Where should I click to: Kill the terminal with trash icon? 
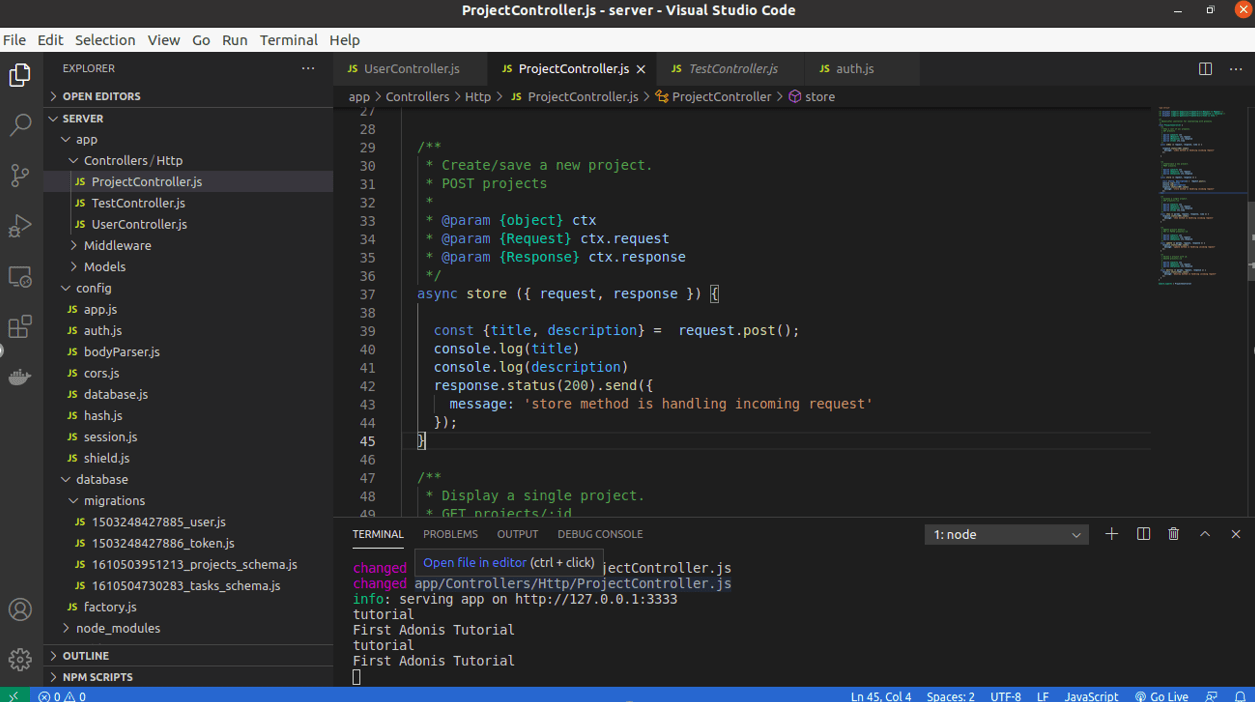point(1174,534)
